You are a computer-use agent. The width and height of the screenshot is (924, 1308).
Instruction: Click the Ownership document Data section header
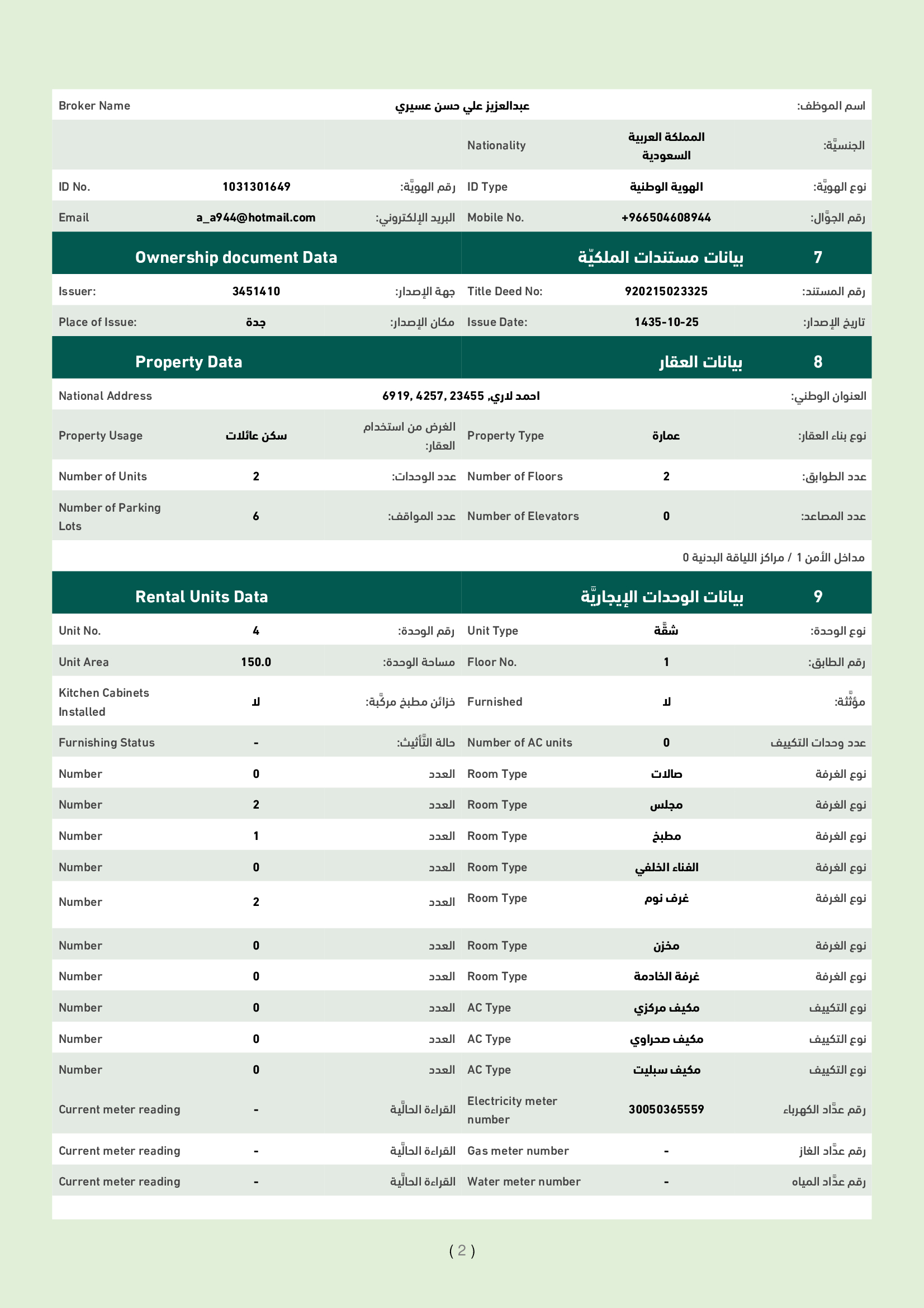point(236,257)
